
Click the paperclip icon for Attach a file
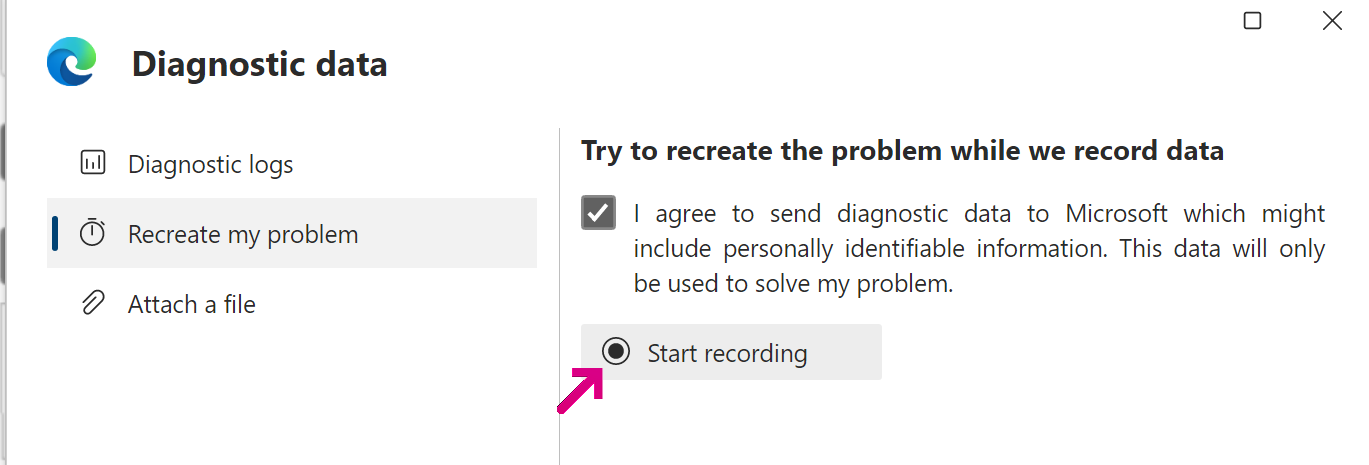pos(93,303)
